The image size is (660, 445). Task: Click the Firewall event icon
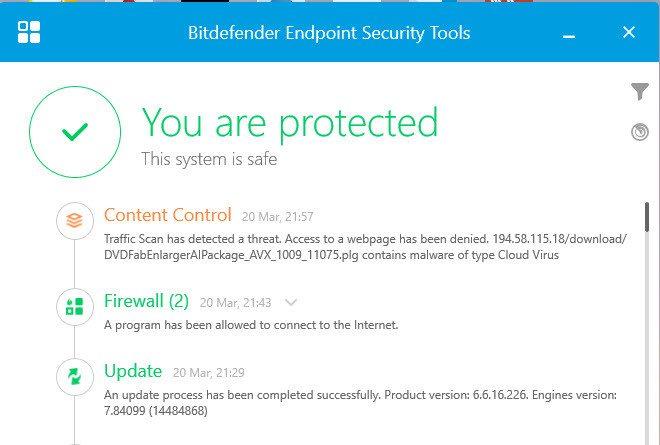(x=74, y=307)
